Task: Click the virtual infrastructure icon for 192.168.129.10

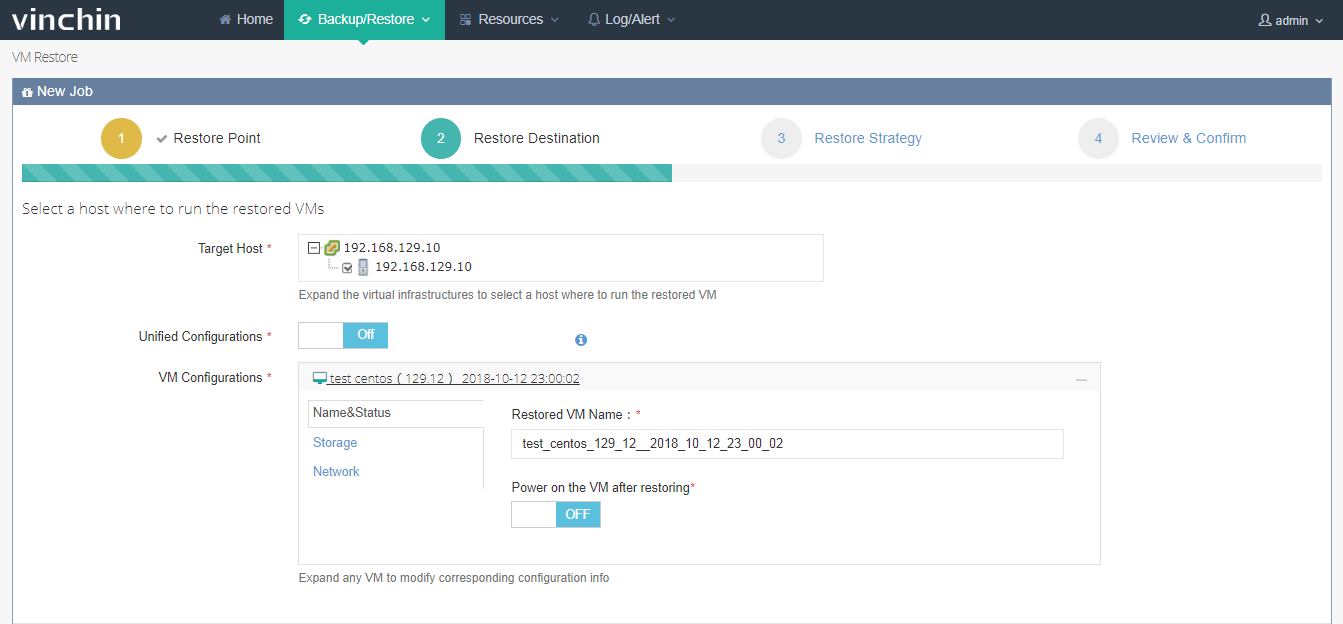Action: tap(330, 247)
